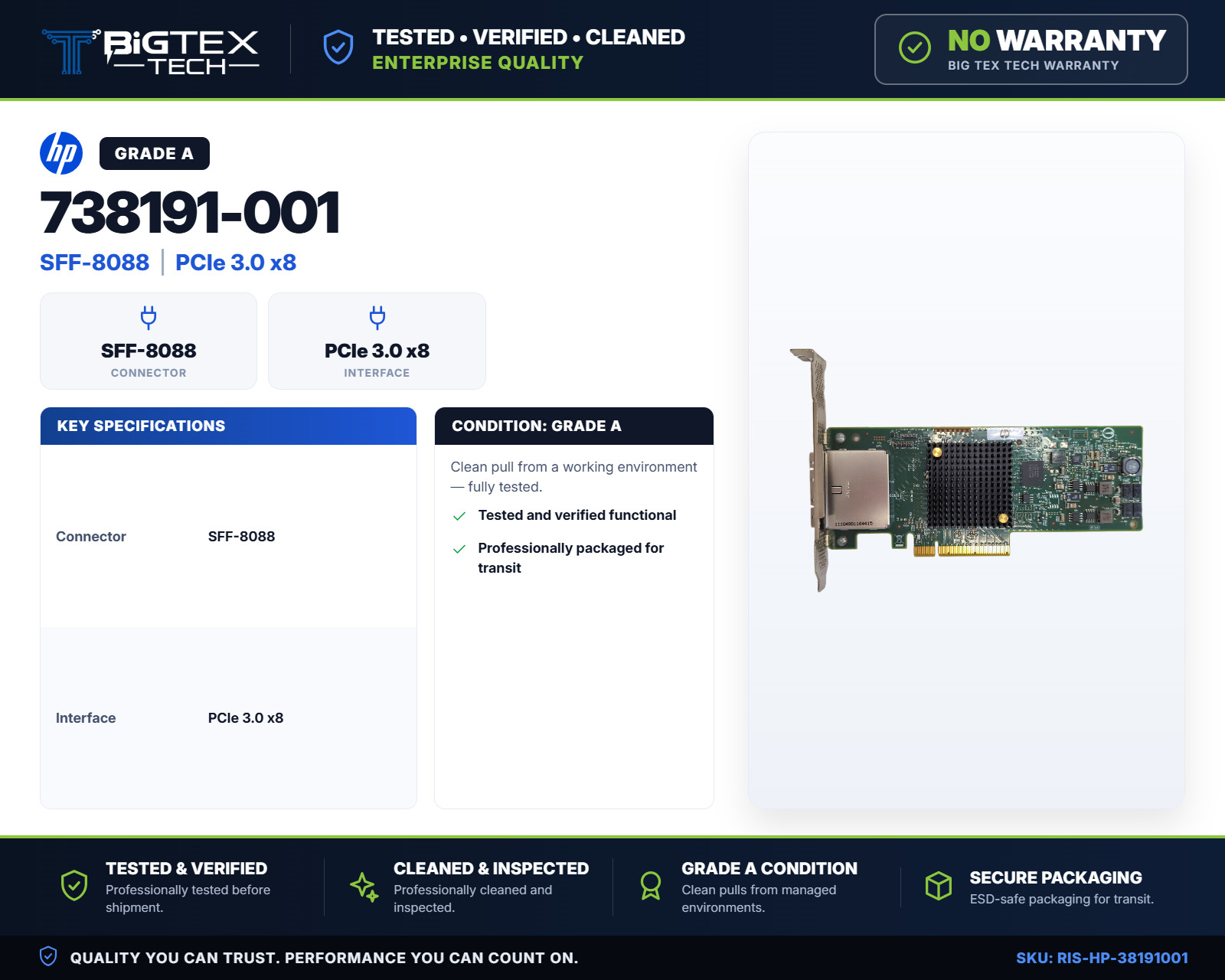This screenshot has width=1225, height=980.
Task: Click the GRADE A CONDITION footer heading
Action: click(x=769, y=868)
